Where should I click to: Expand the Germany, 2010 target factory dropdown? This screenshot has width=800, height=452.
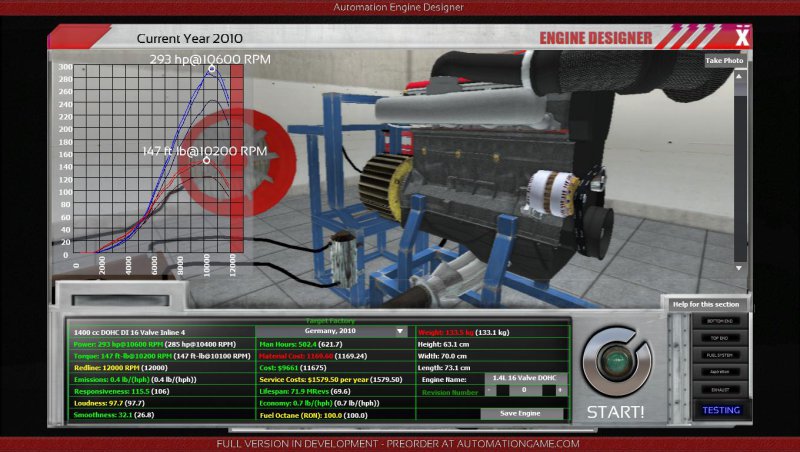[x=400, y=331]
